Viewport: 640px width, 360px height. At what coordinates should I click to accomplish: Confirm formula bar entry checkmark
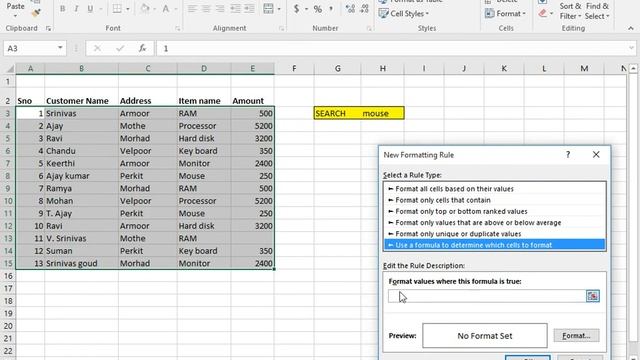120,48
